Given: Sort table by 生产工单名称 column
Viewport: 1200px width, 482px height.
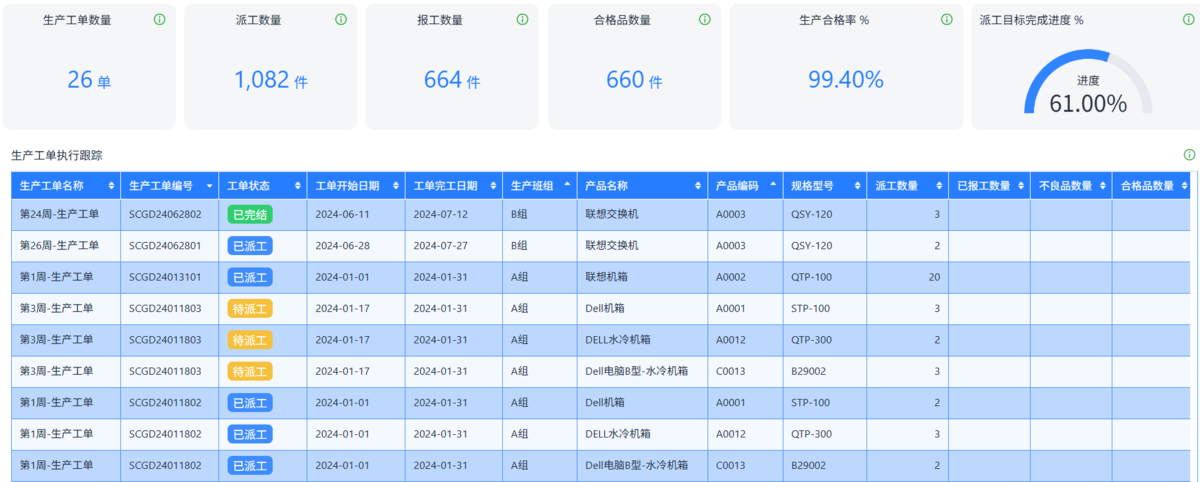Looking at the screenshot, I should [111, 186].
